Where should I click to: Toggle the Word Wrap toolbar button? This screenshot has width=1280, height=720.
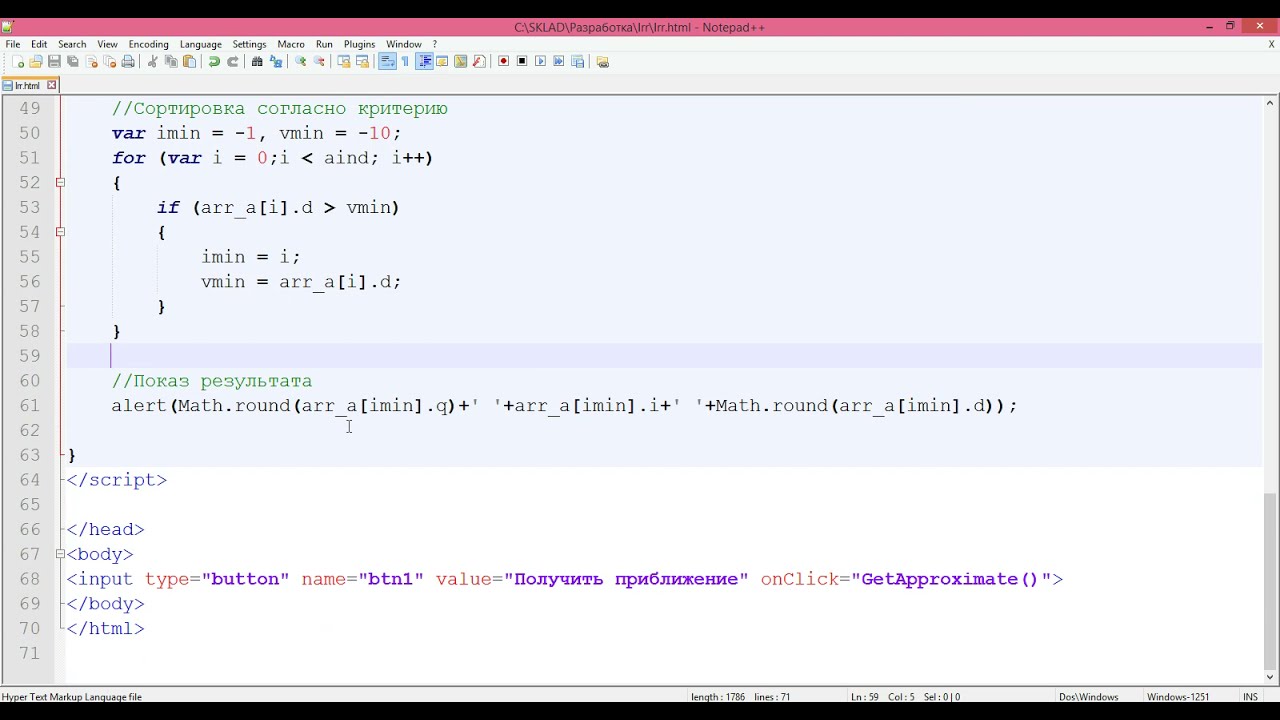click(387, 61)
